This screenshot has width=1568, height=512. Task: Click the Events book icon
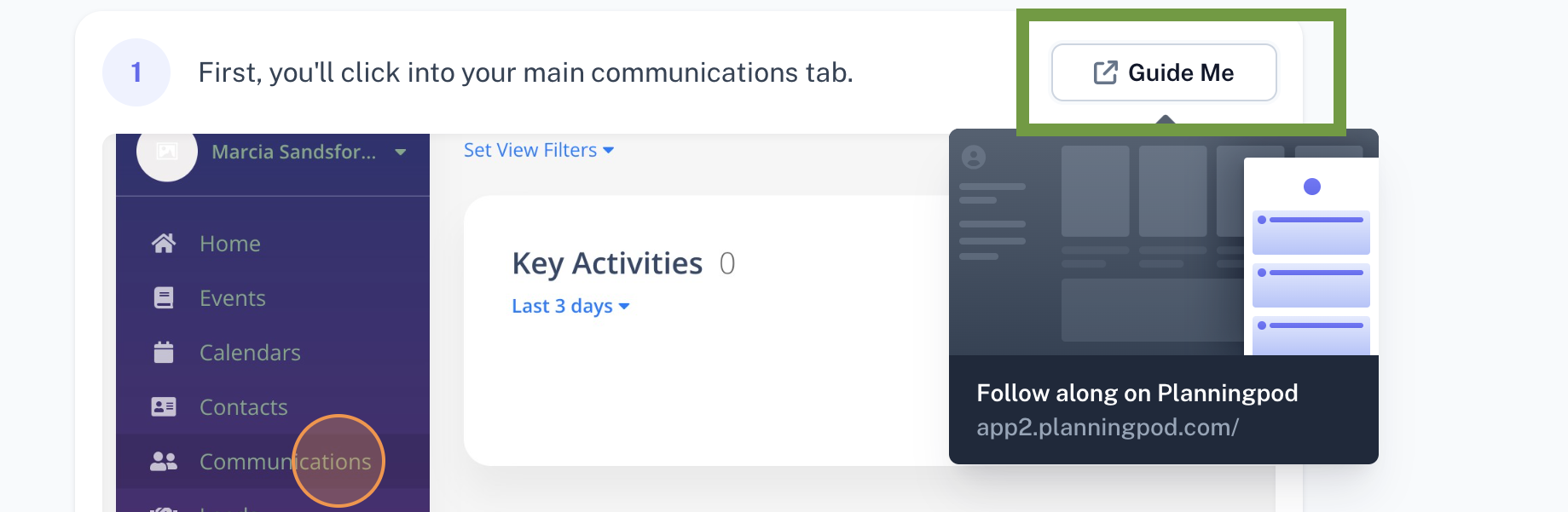pos(164,298)
